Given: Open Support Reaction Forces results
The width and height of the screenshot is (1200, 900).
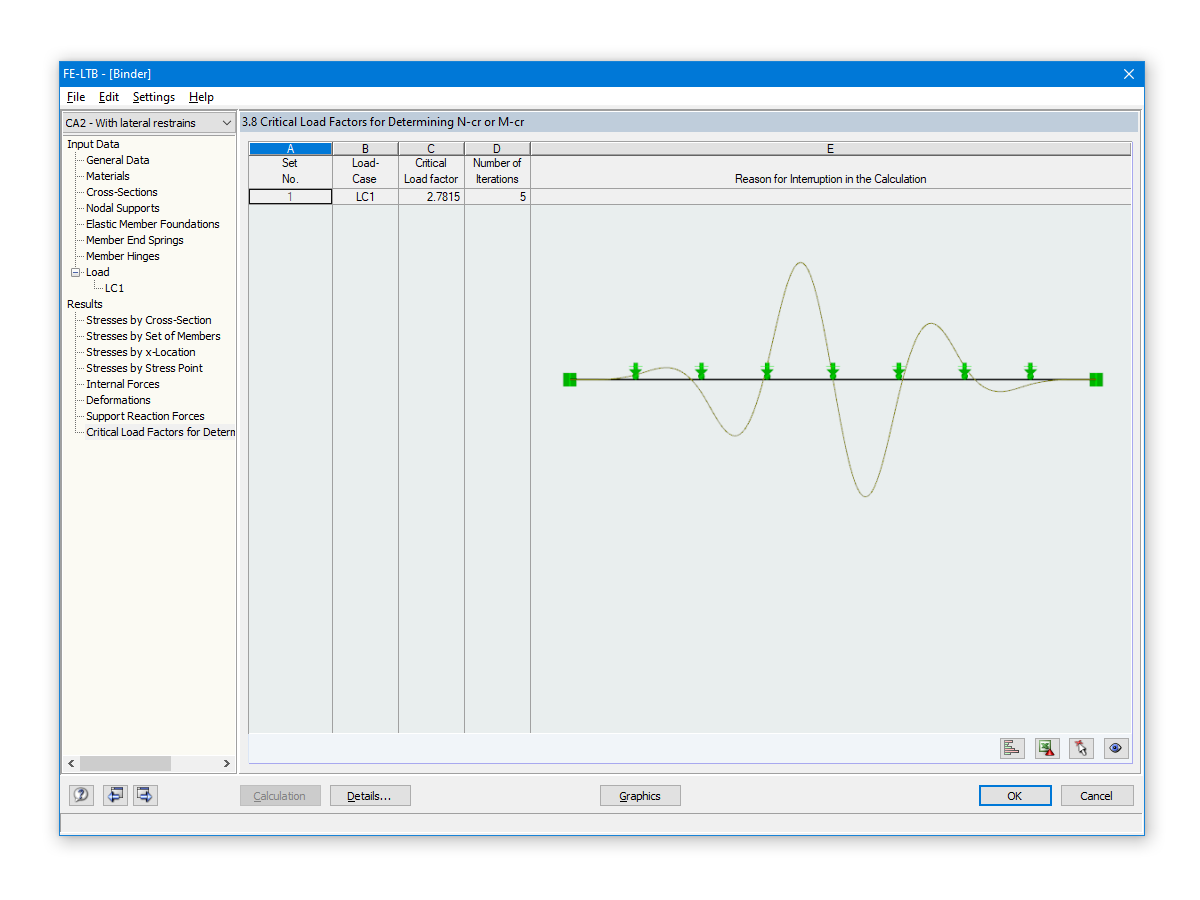Looking at the screenshot, I should click(x=145, y=416).
